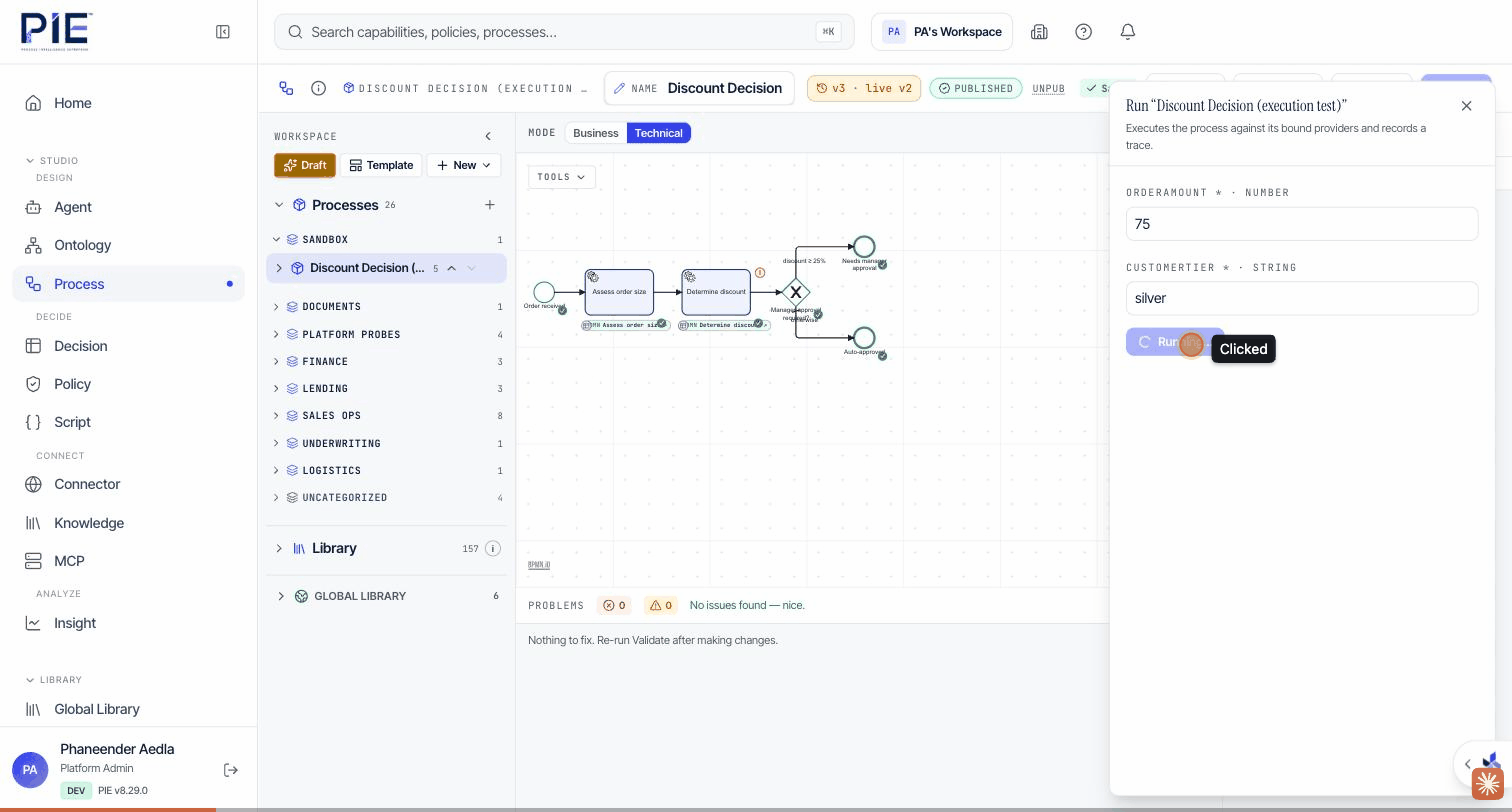
Task: Go to Home
Action: click(128, 103)
